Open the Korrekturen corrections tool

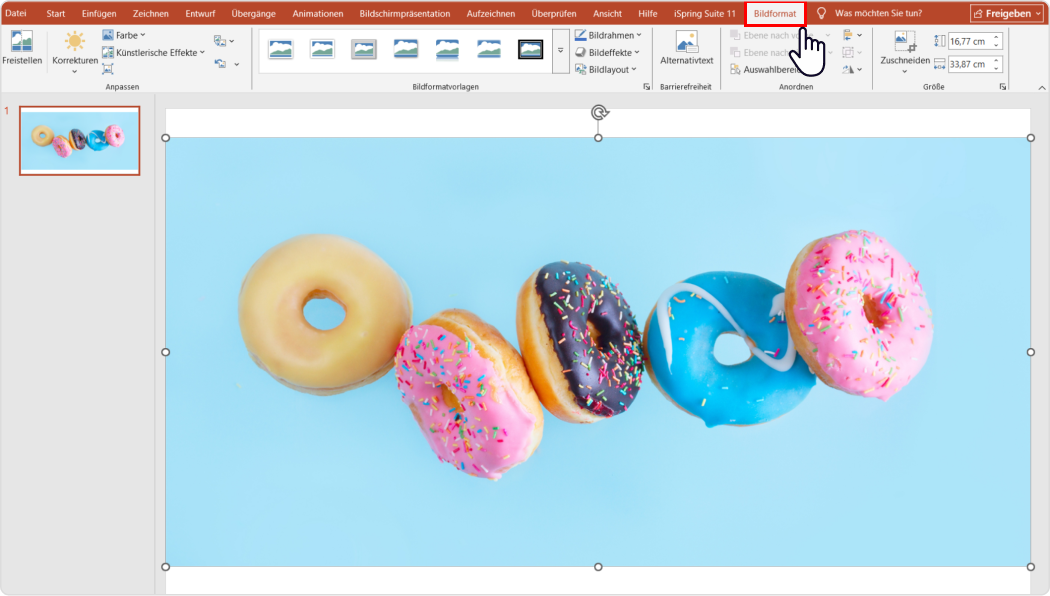coord(74,51)
